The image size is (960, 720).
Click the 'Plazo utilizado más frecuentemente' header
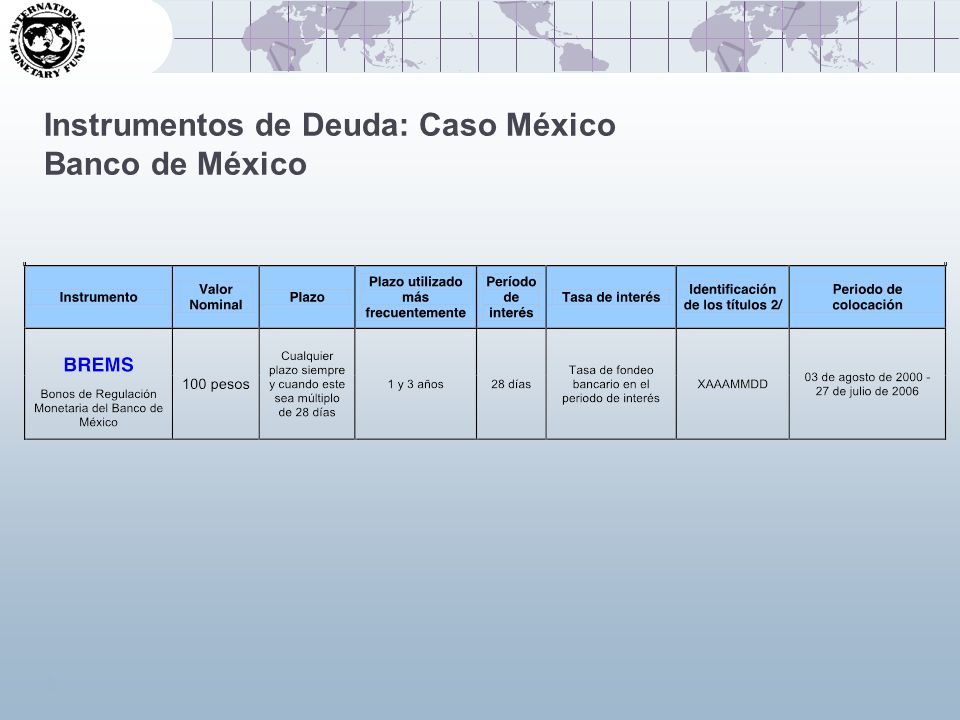416,297
